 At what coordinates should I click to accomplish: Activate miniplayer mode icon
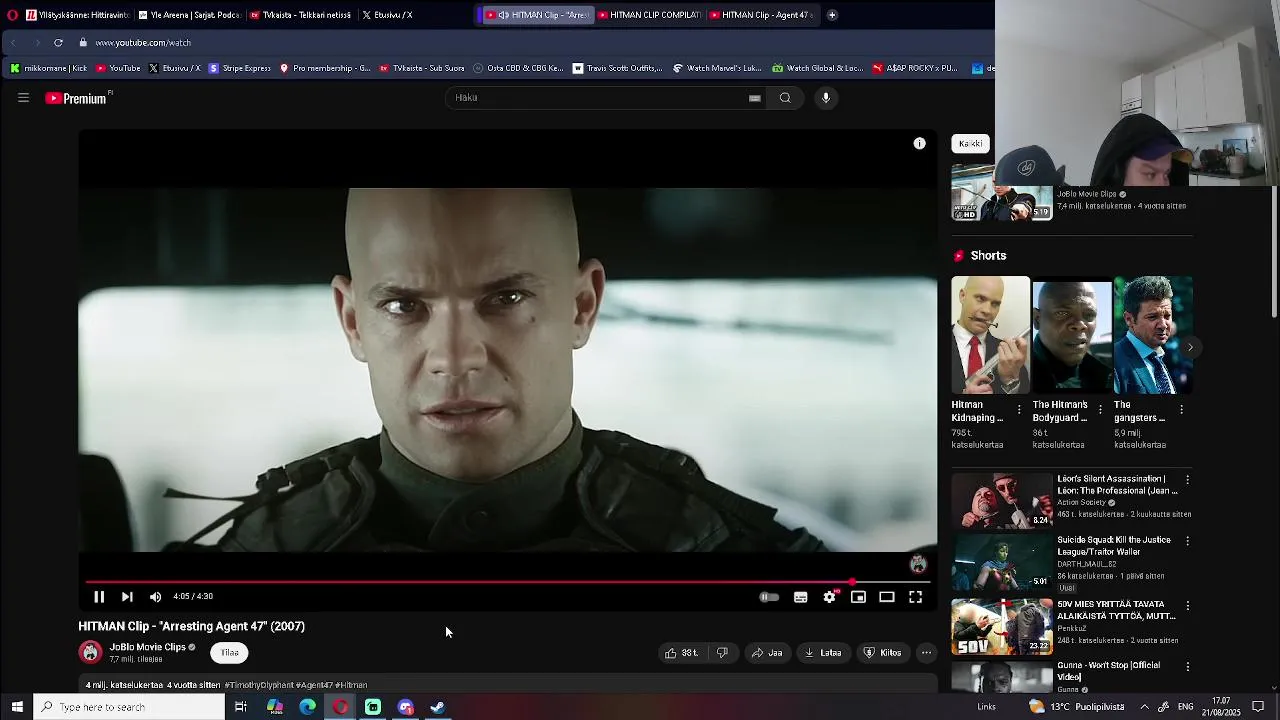pyautogui.click(x=858, y=597)
